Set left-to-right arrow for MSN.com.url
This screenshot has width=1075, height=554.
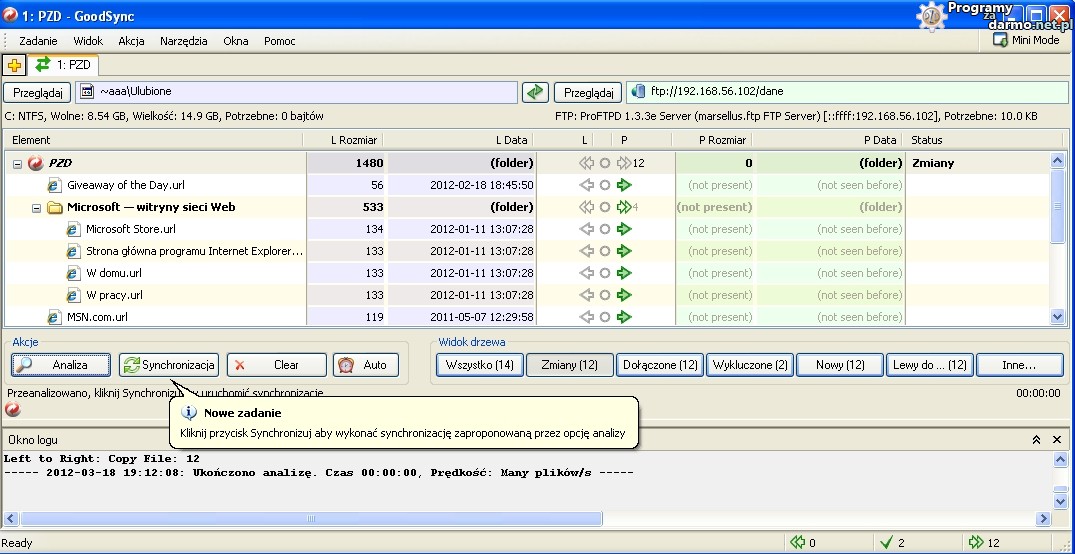[x=625, y=317]
